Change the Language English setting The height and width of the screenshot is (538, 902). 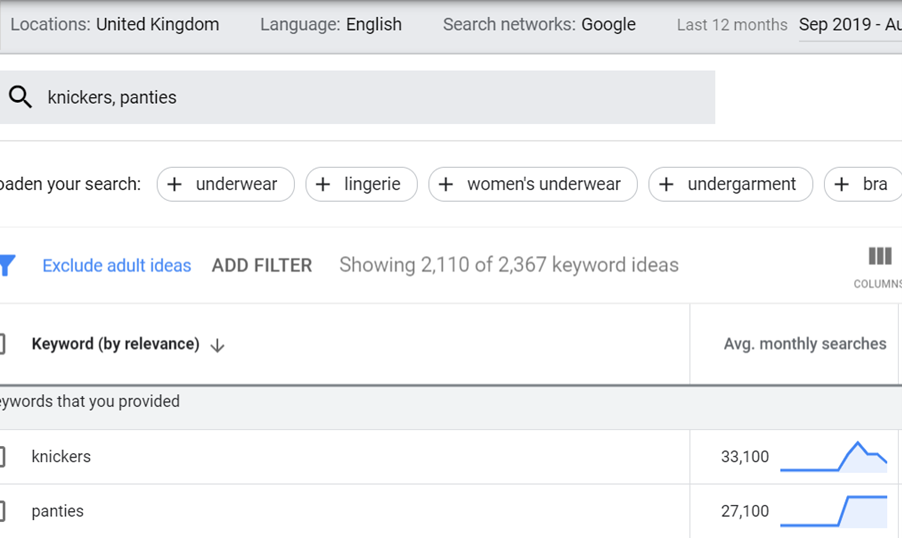tap(331, 24)
